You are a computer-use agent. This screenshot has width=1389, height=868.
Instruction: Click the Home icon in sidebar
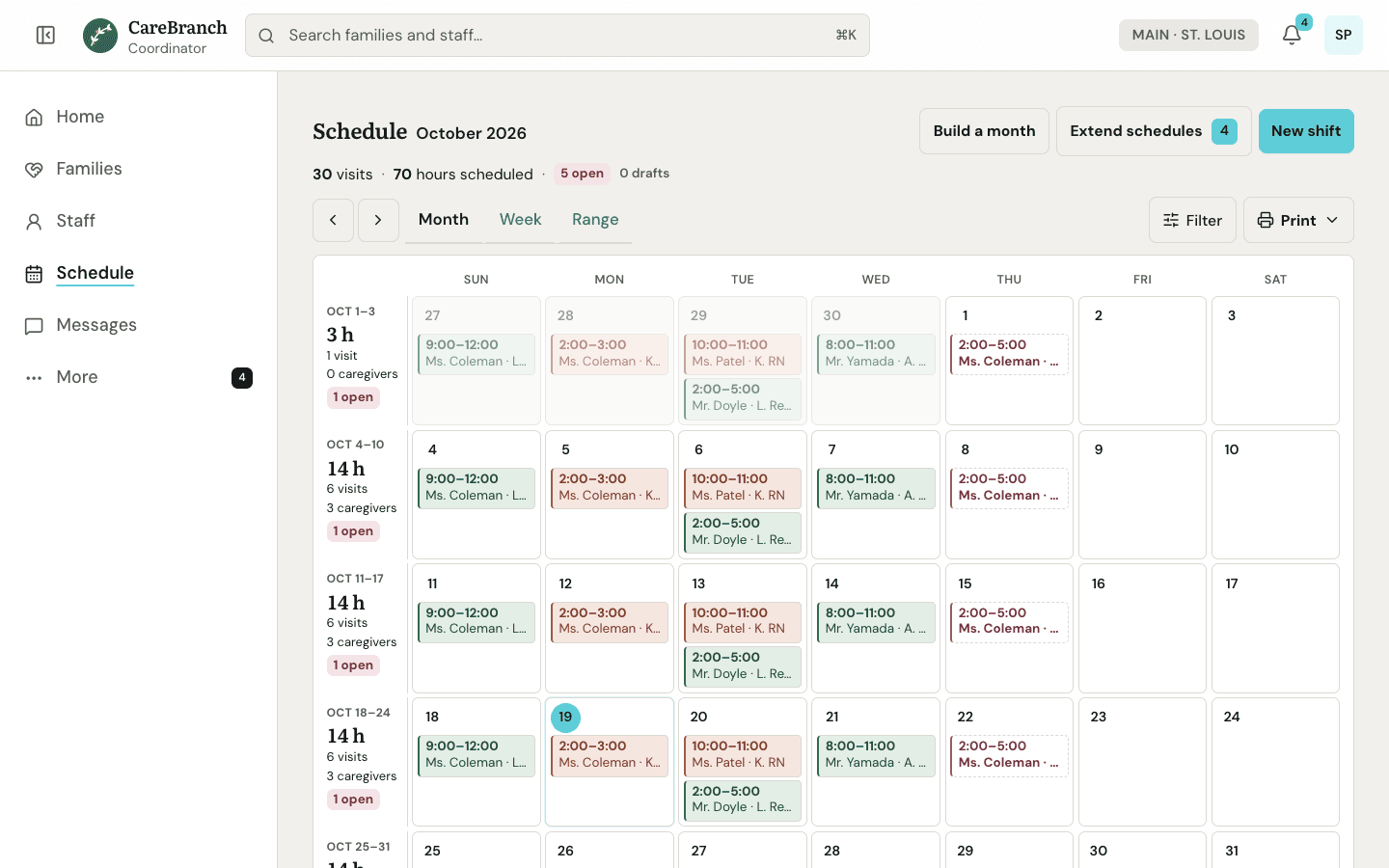[x=34, y=118]
